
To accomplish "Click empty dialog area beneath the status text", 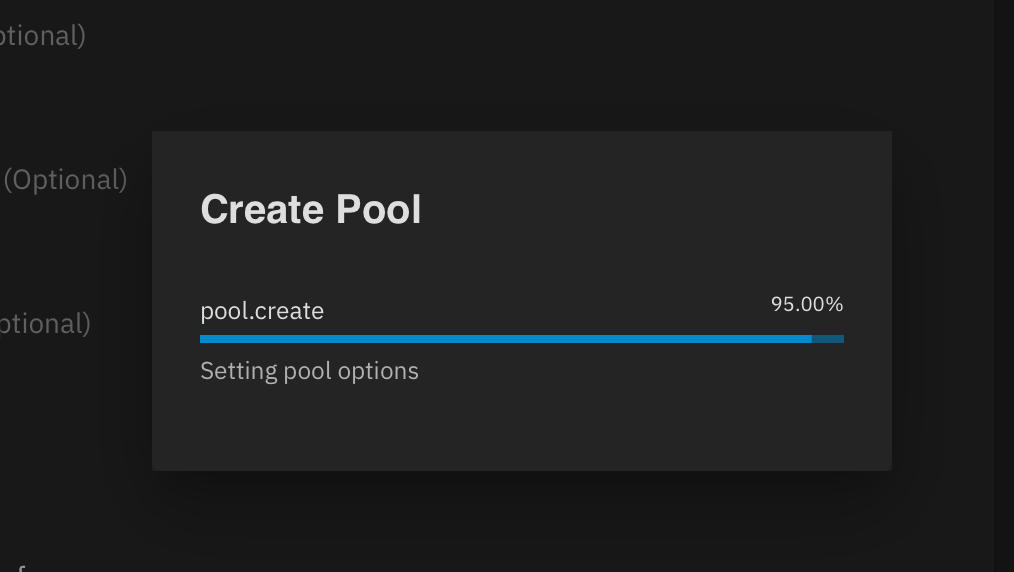I will 520,425.
